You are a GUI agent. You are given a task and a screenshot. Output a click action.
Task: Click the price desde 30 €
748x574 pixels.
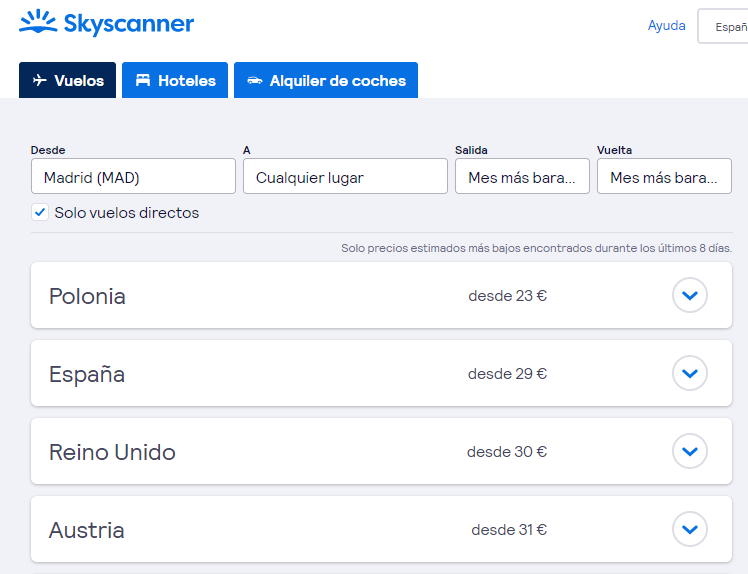[507, 451]
